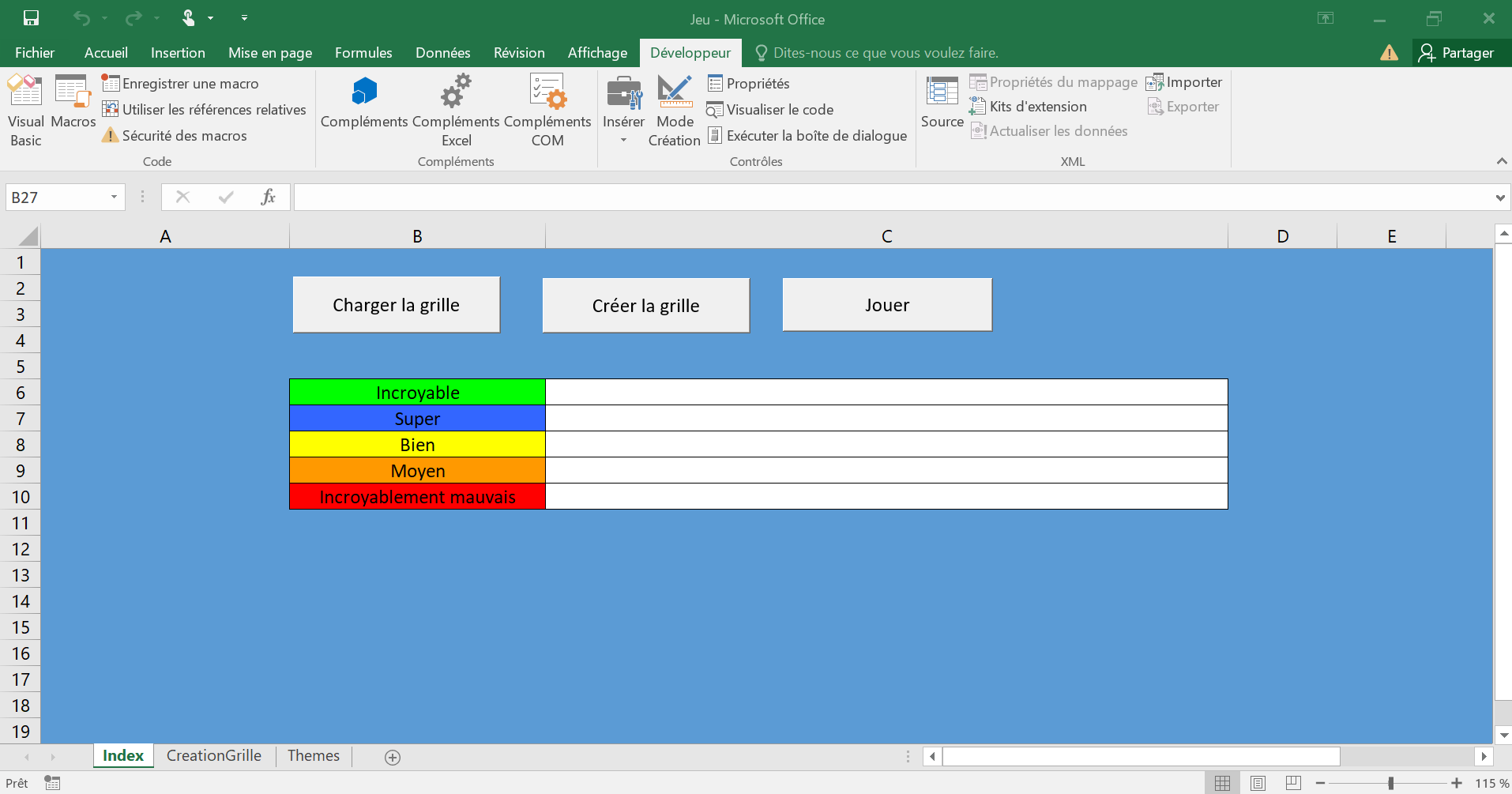Select the green Incroyable cell
This screenshot has width=1512, height=794.
417,393
